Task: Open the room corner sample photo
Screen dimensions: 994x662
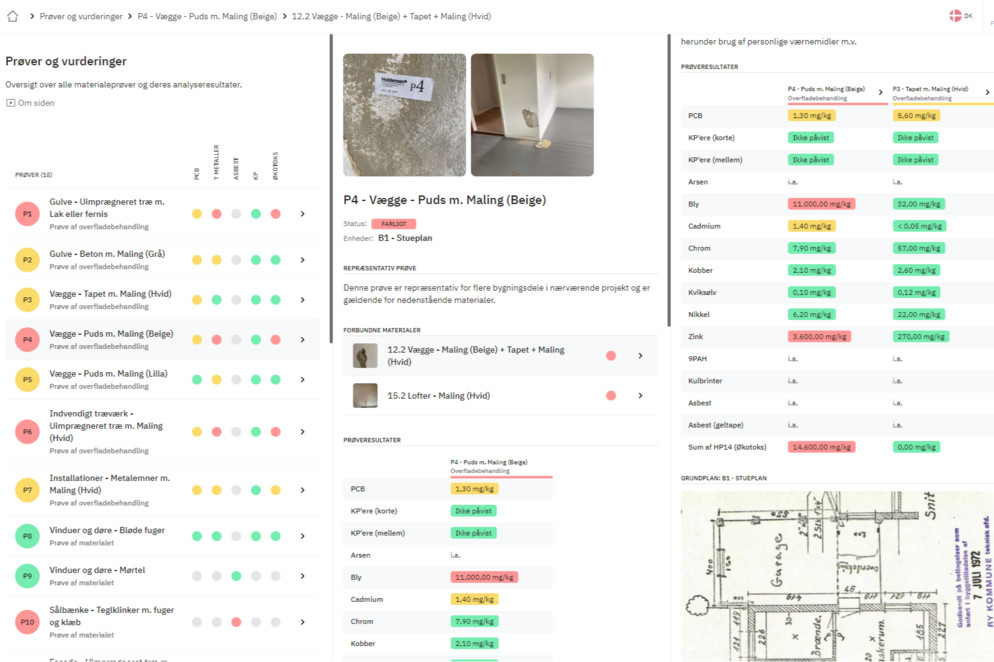Action: 532,115
